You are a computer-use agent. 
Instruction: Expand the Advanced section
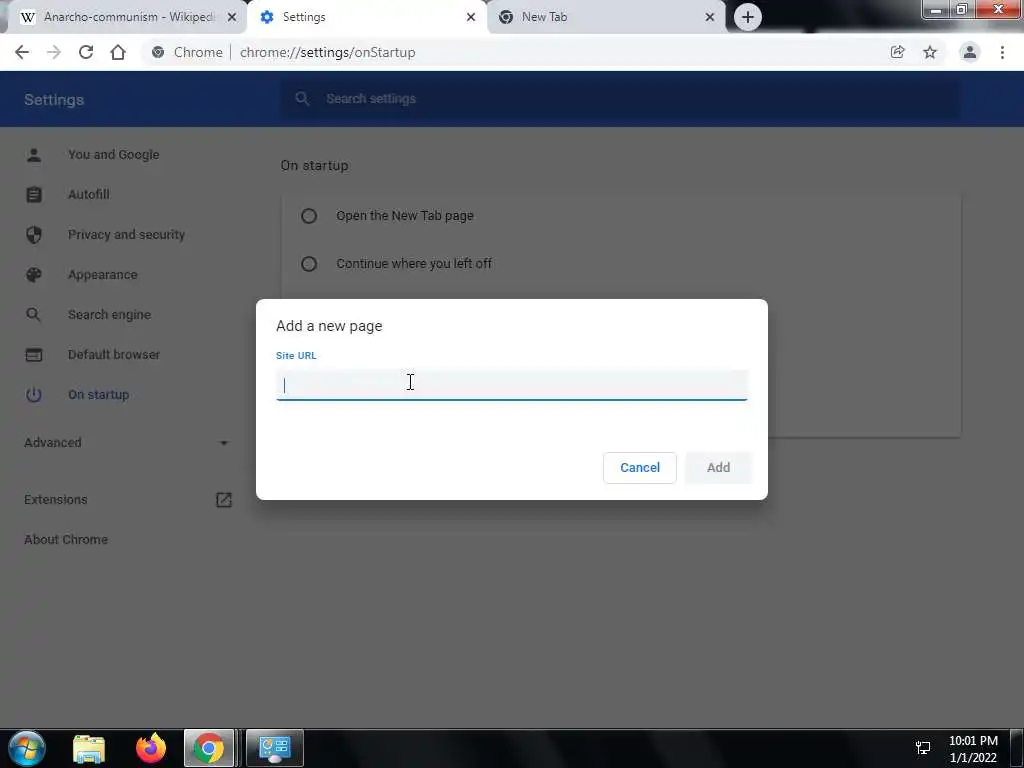pyautogui.click(x=126, y=443)
